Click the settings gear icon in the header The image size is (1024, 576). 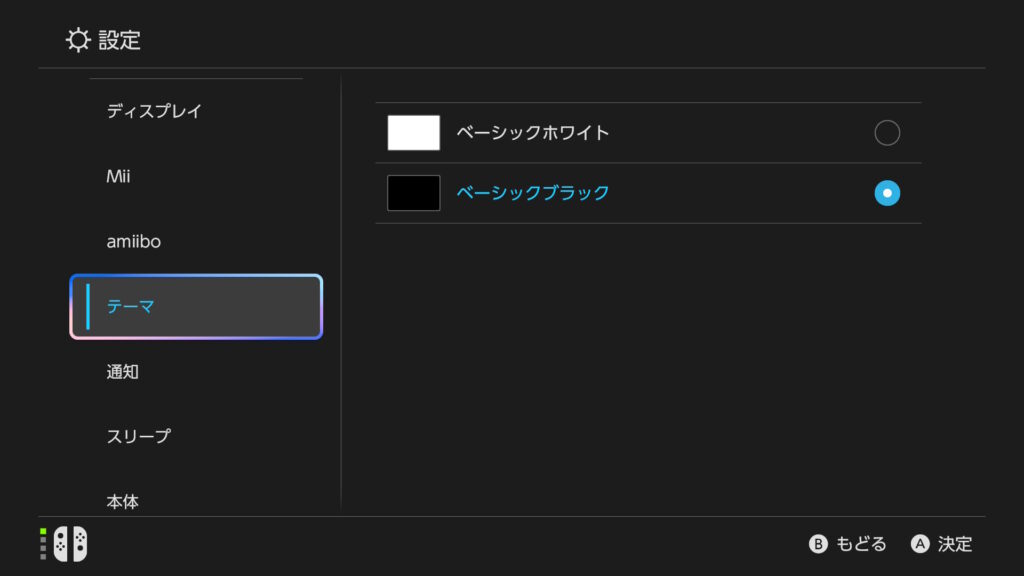[x=77, y=40]
